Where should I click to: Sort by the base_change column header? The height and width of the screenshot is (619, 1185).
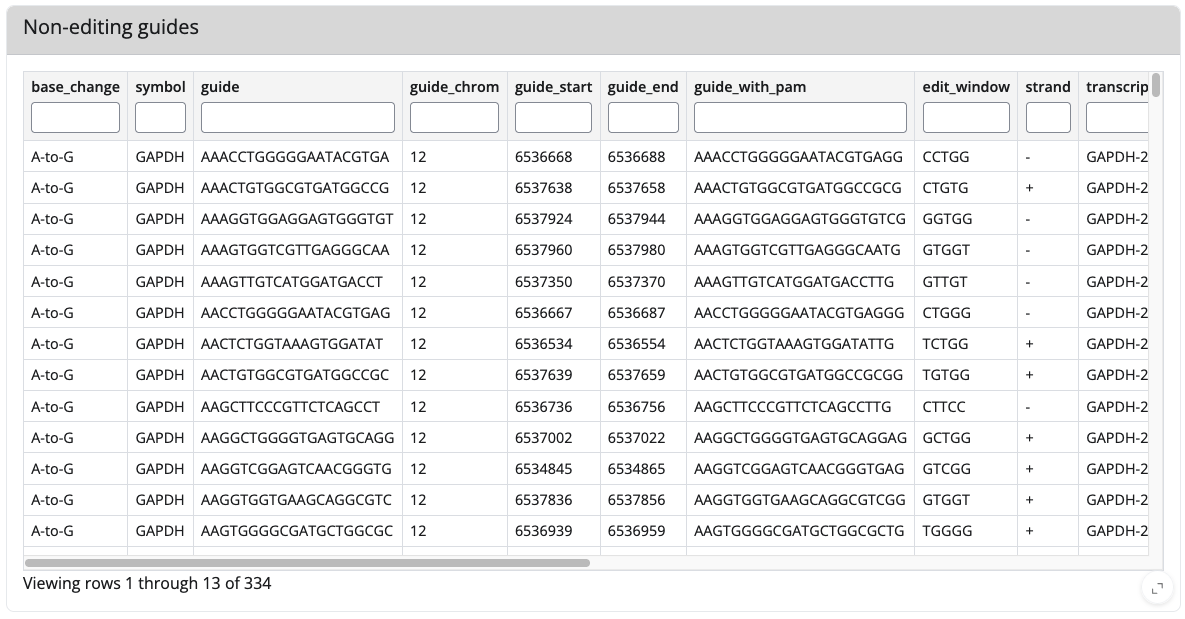75,87
